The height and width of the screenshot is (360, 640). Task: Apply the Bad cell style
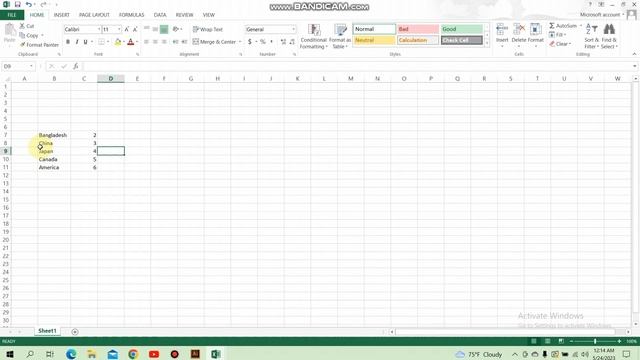pos(418,29)
